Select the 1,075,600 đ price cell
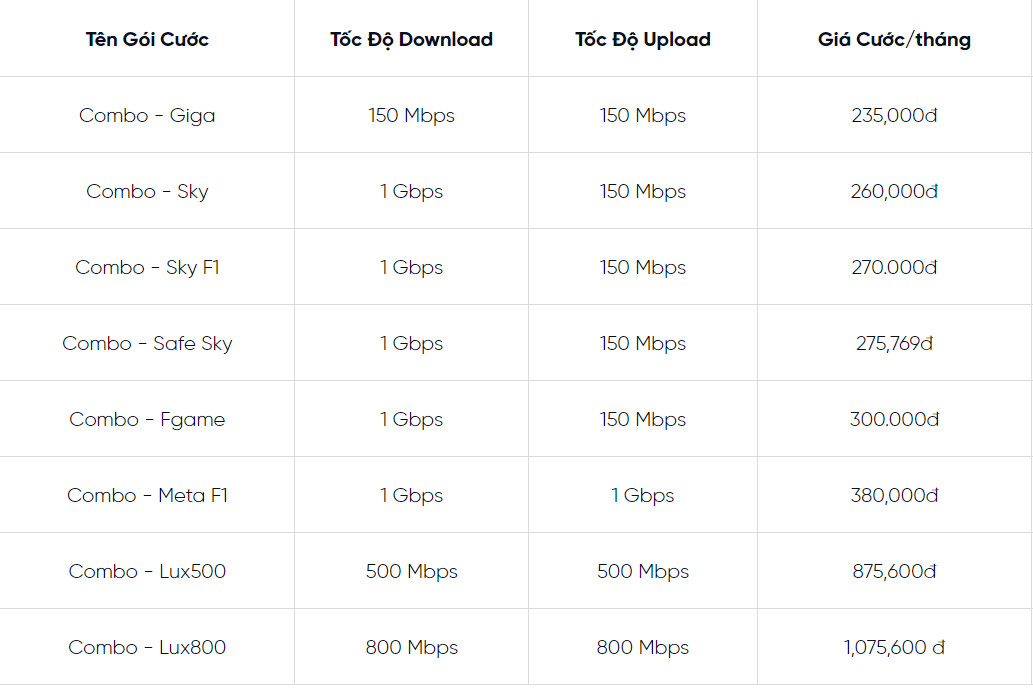The image size is (1033, 688). tap(894, 648)
